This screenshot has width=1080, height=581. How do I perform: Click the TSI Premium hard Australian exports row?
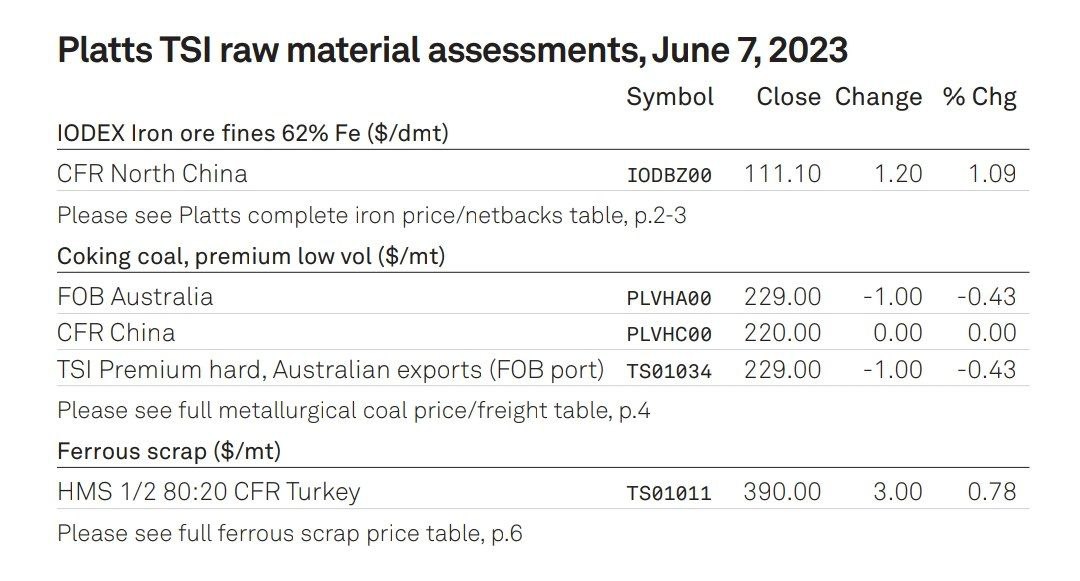click(543, 370)
